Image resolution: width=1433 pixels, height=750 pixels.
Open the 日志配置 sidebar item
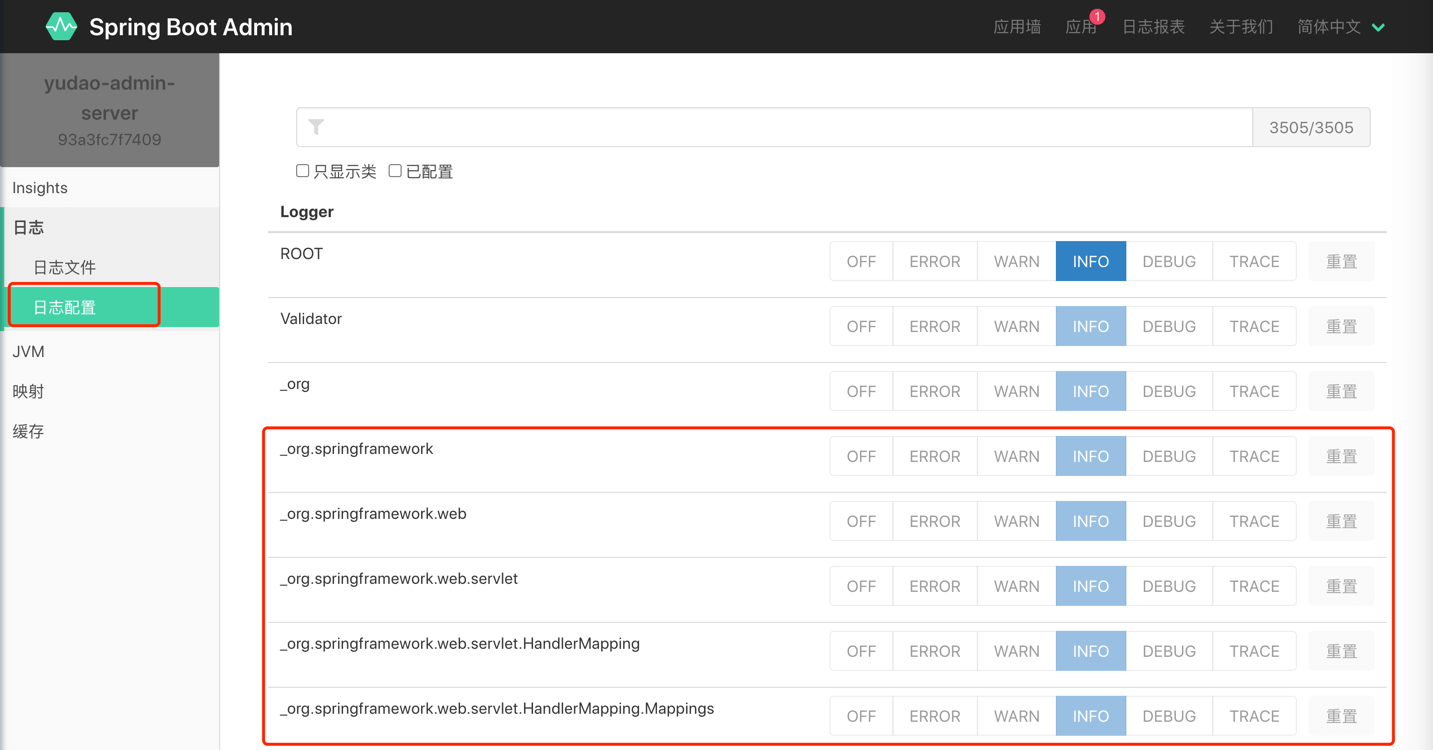click(x=65, y=307)
